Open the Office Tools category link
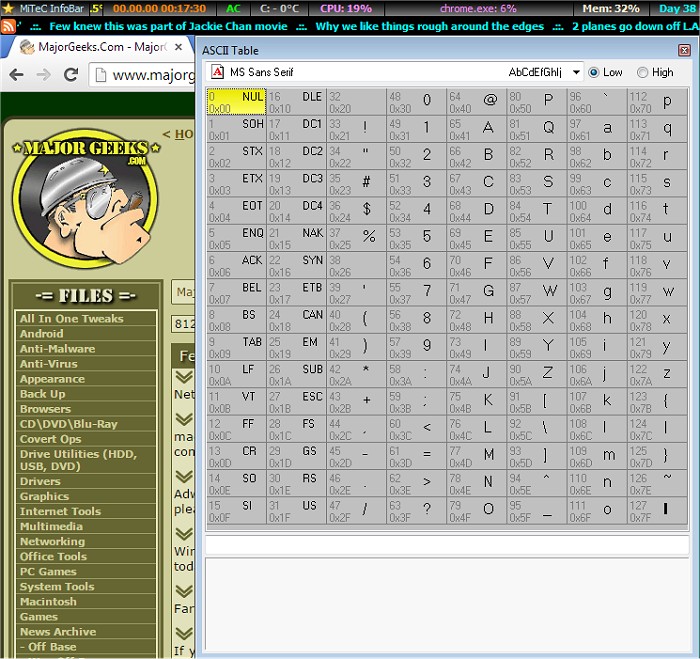This screenshot has height=659, width=700. [x=54, y=557]
